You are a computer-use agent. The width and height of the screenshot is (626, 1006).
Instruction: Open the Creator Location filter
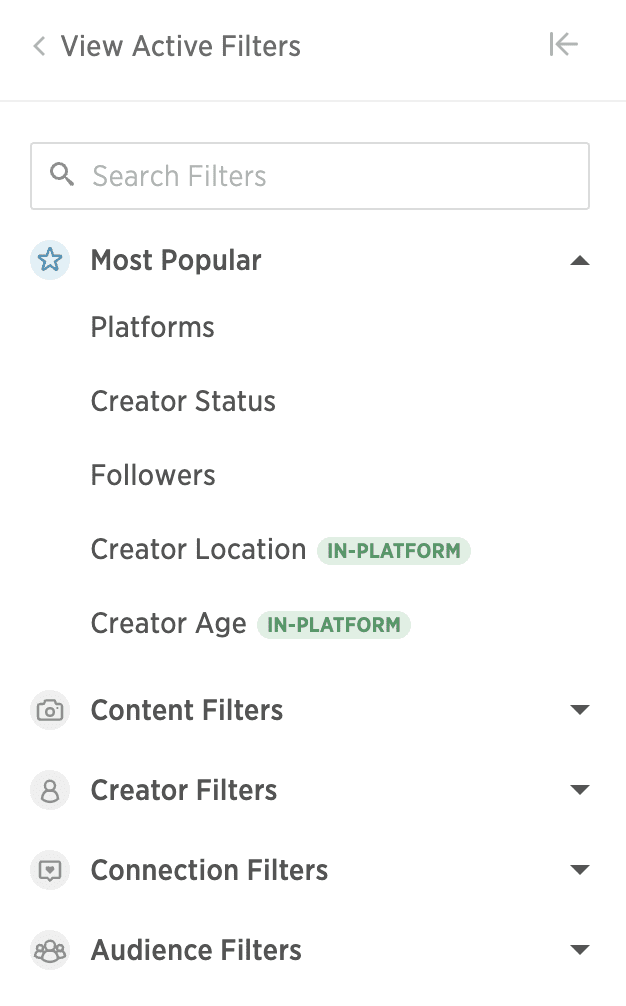(x=199, y=550)
